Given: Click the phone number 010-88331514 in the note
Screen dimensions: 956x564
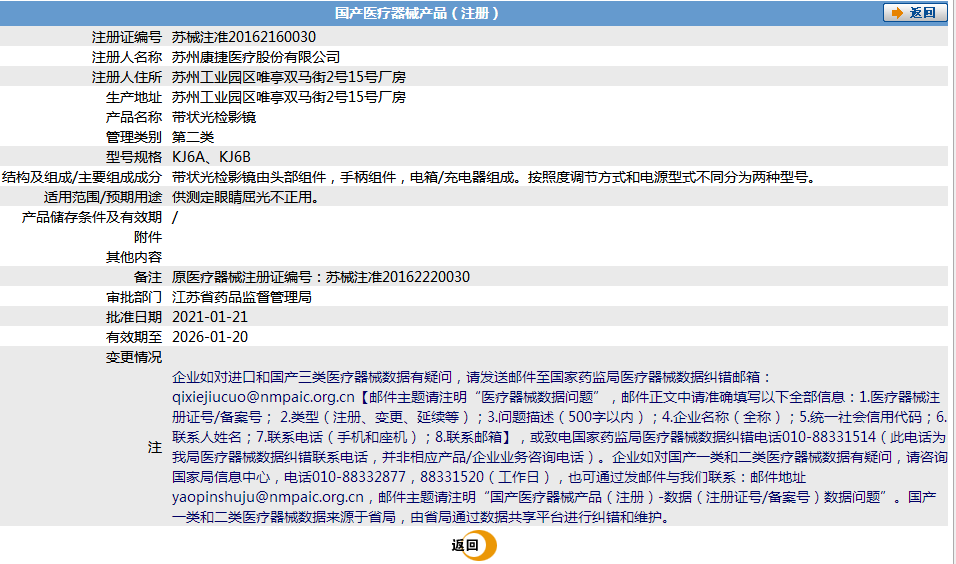Looking at the screenshot, I should click(829, 437).
